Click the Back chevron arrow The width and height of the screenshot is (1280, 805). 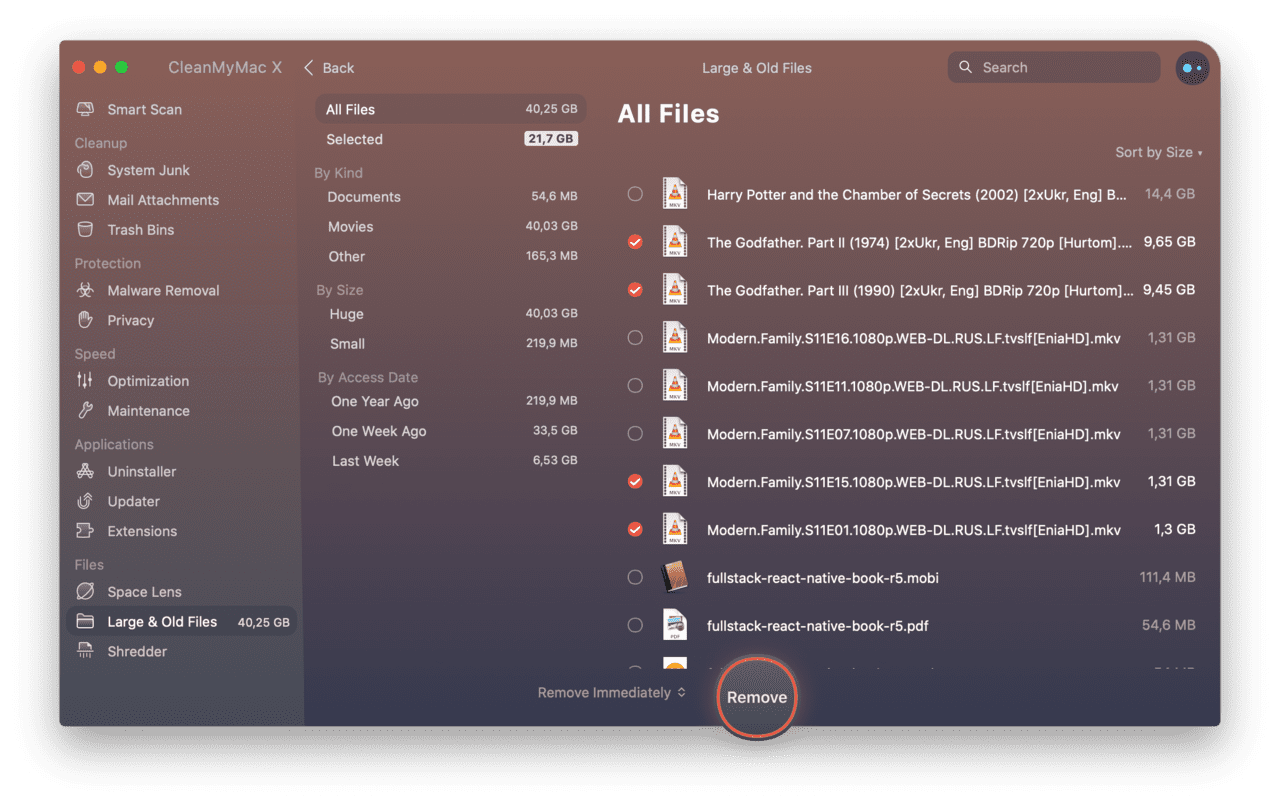click(308, 67)
